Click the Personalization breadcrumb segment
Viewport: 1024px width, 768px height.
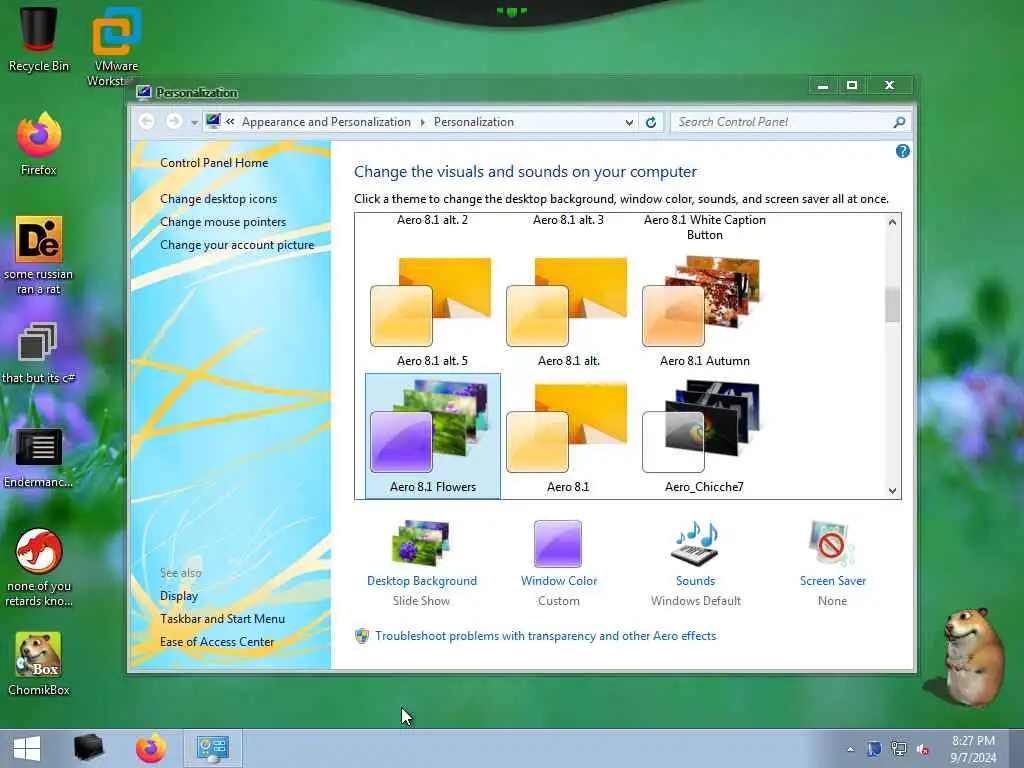tap(473, 122)
